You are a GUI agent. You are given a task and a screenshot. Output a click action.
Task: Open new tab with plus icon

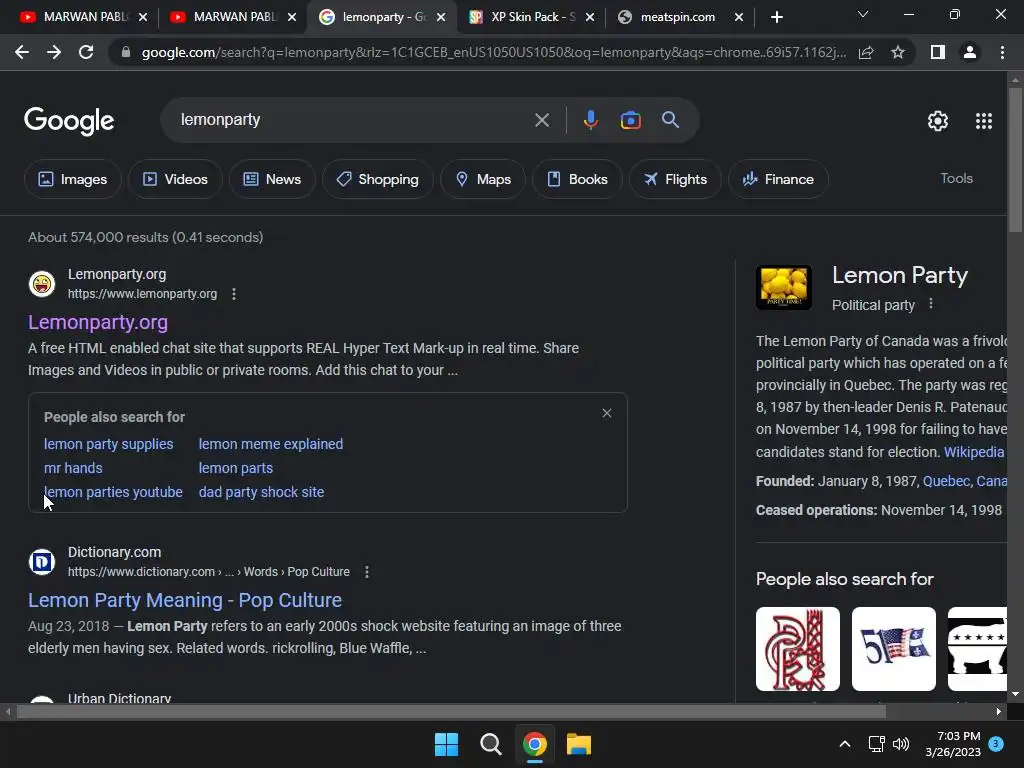tap(776, 17)
